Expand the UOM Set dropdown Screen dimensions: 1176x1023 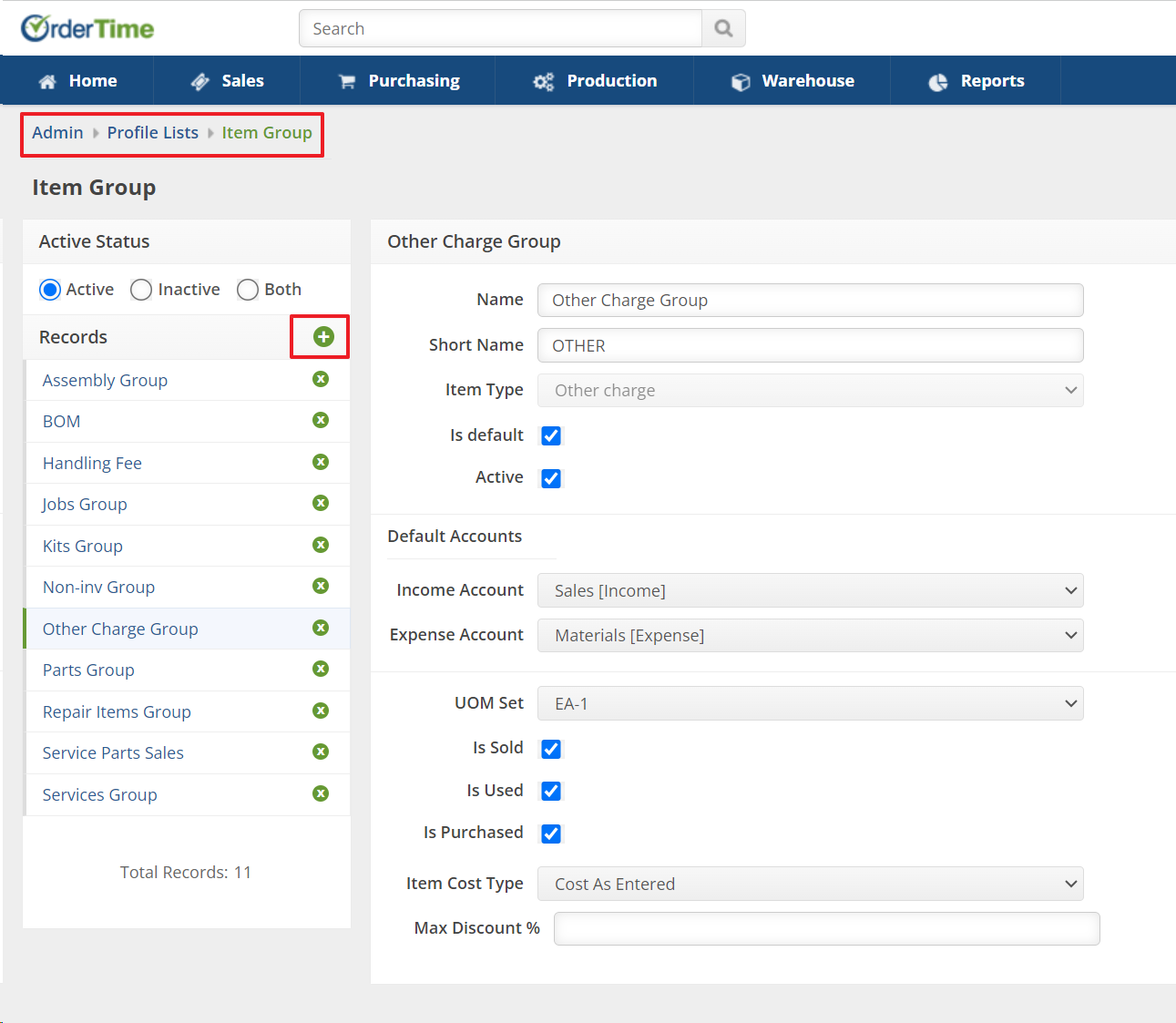click(x=810, y=703)
